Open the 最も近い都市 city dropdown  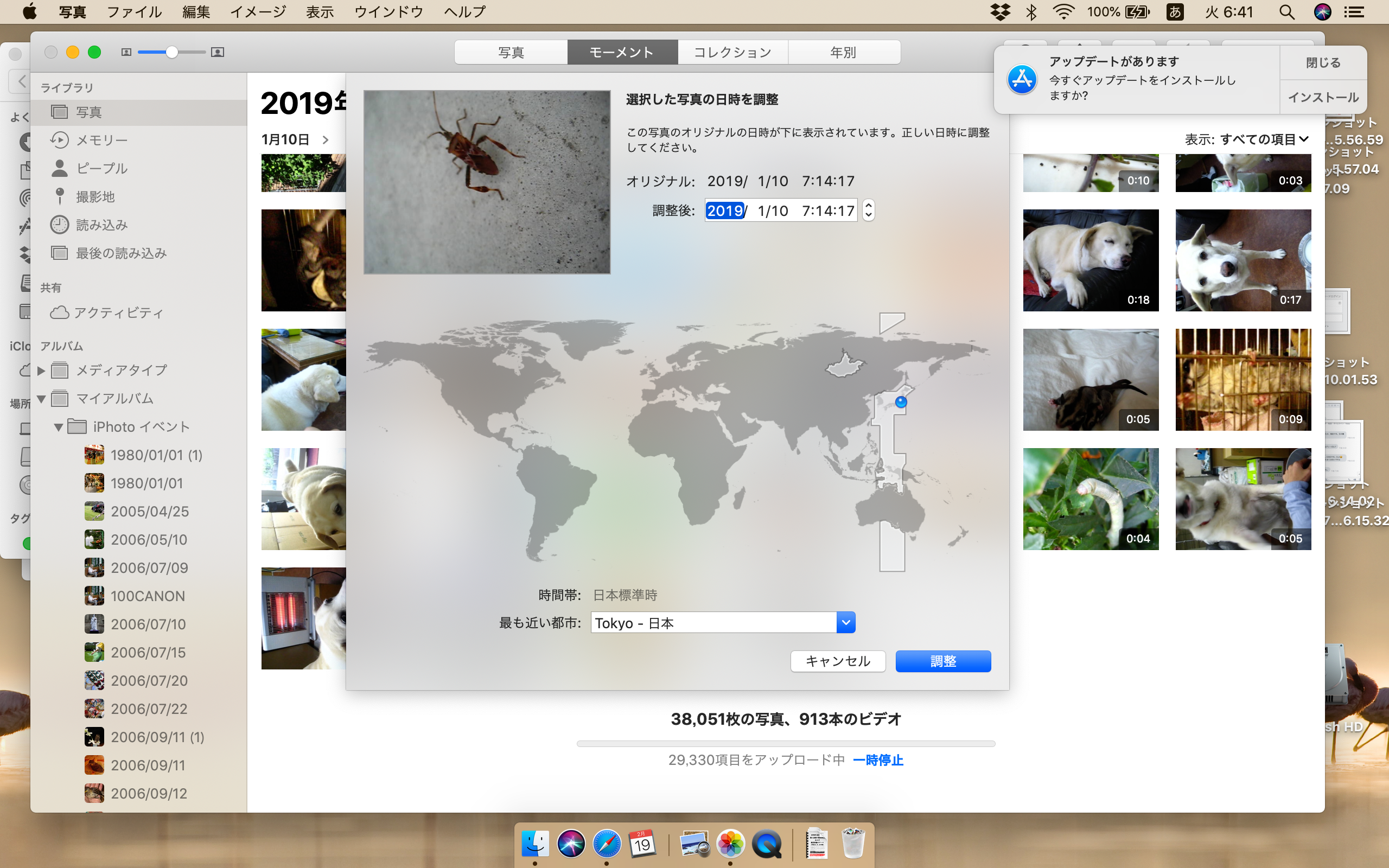click(x=845, y=622)
